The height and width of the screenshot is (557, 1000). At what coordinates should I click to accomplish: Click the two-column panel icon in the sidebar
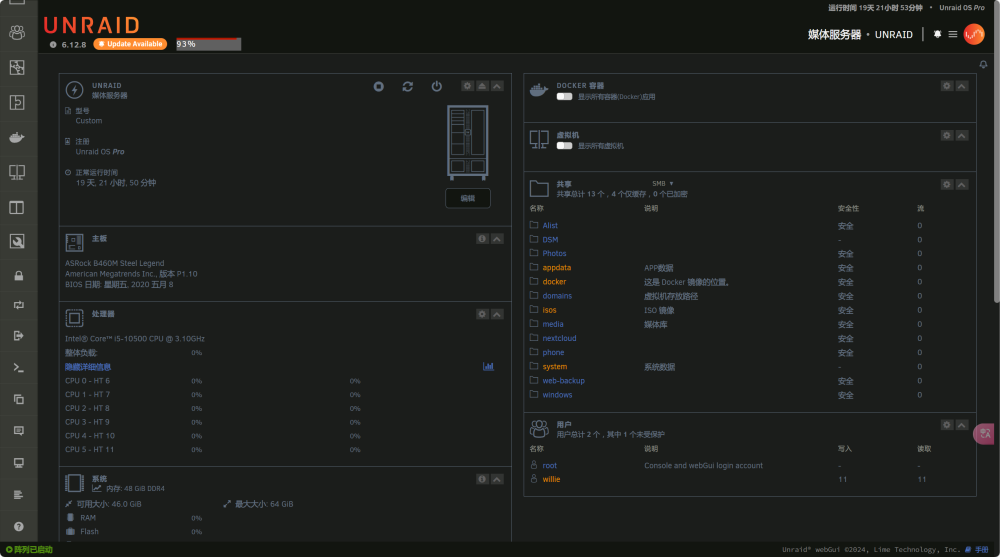17,207
